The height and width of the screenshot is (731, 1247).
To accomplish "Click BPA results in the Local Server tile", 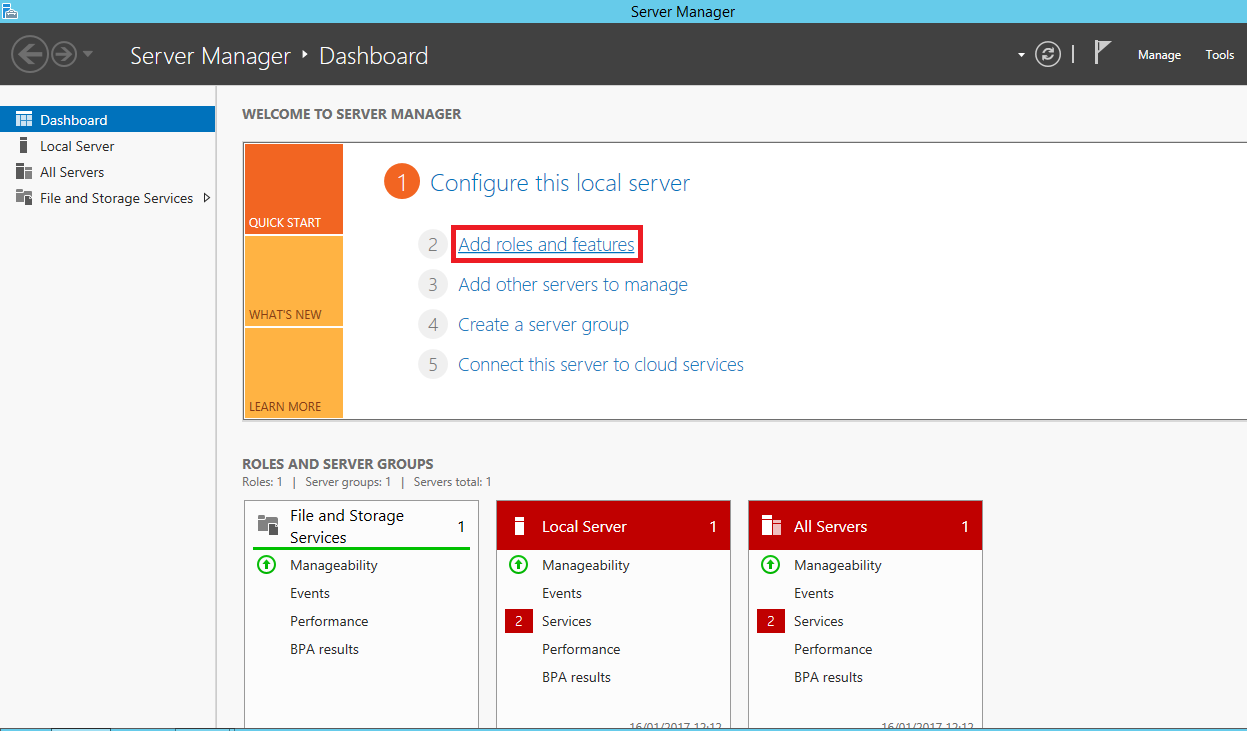I will (x=576, y=677).
